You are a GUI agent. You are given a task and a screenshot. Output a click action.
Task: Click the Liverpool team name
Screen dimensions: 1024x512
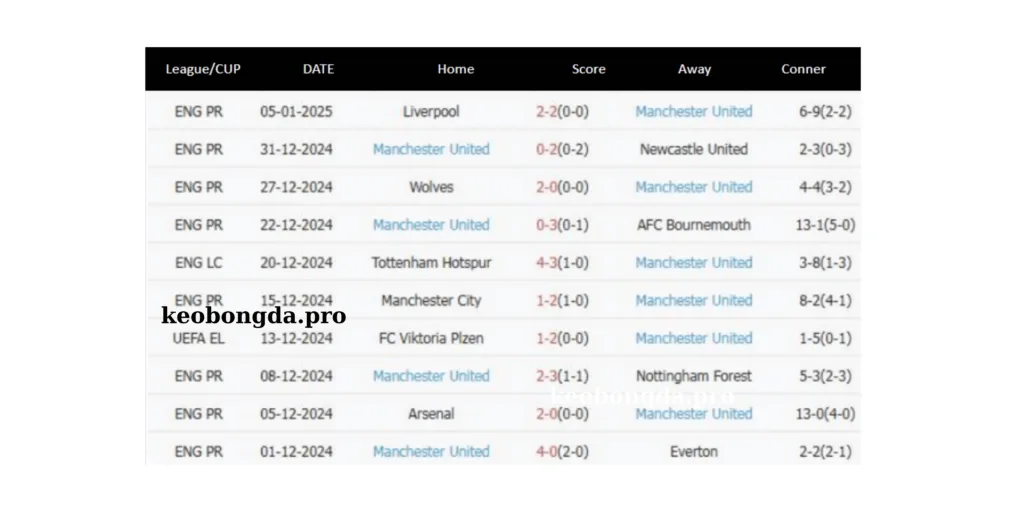pos(431,111)
